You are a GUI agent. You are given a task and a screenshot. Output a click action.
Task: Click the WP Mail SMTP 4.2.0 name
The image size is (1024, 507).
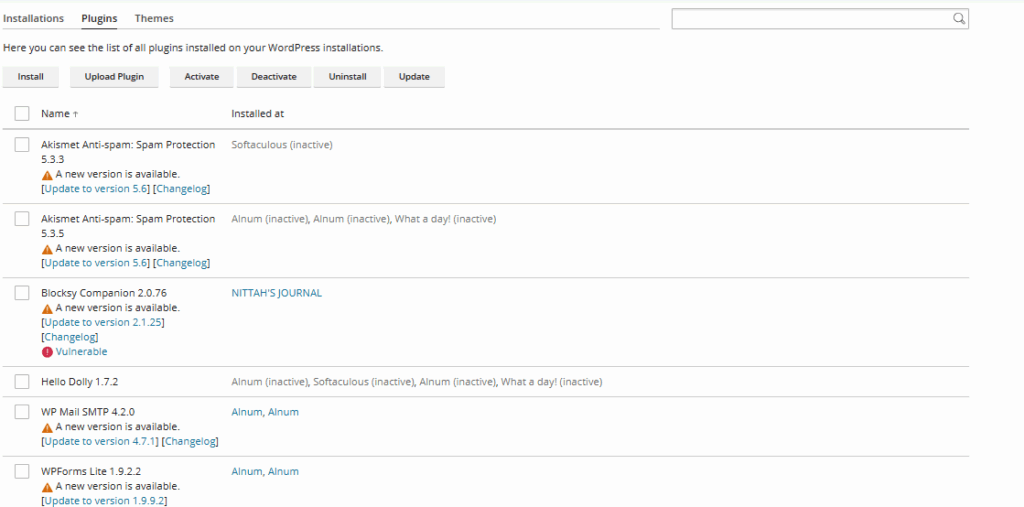pyautogui.click(x=88, y=412)
